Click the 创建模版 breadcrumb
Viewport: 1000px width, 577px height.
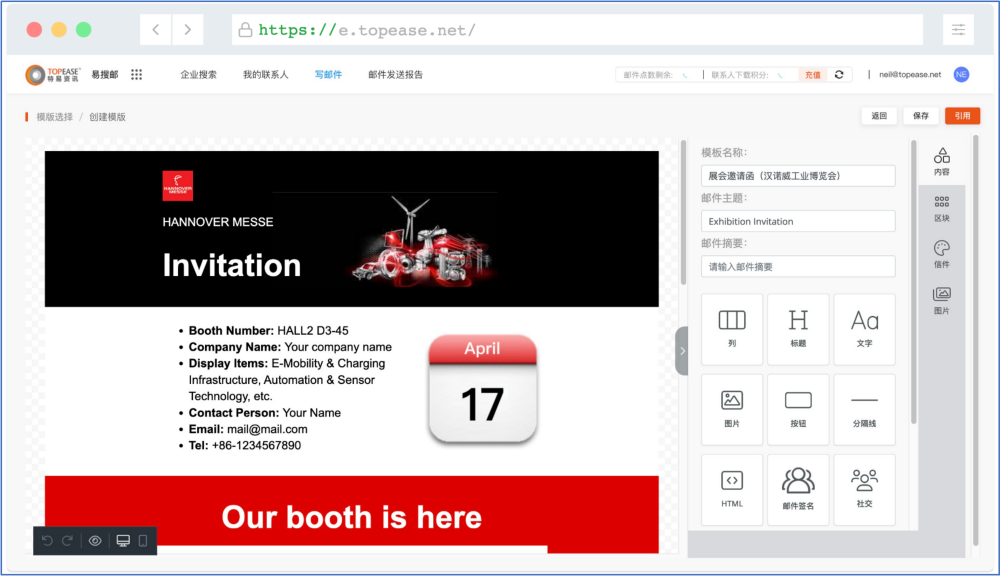click(107, 117)
